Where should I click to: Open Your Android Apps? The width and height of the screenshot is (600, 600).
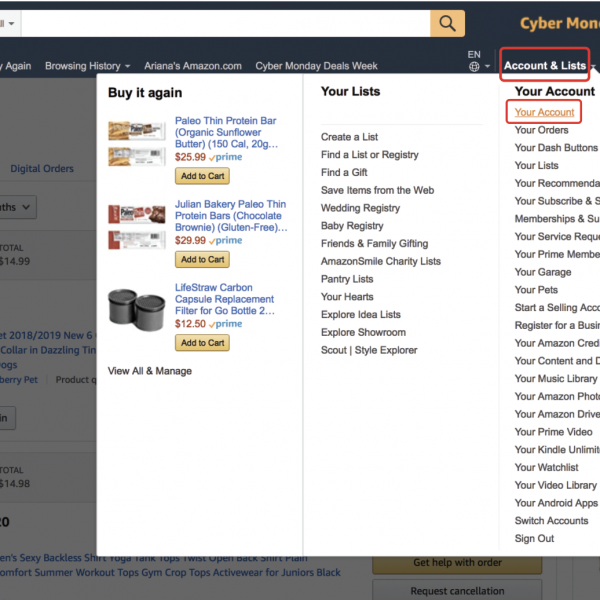(x=556, y=503)
